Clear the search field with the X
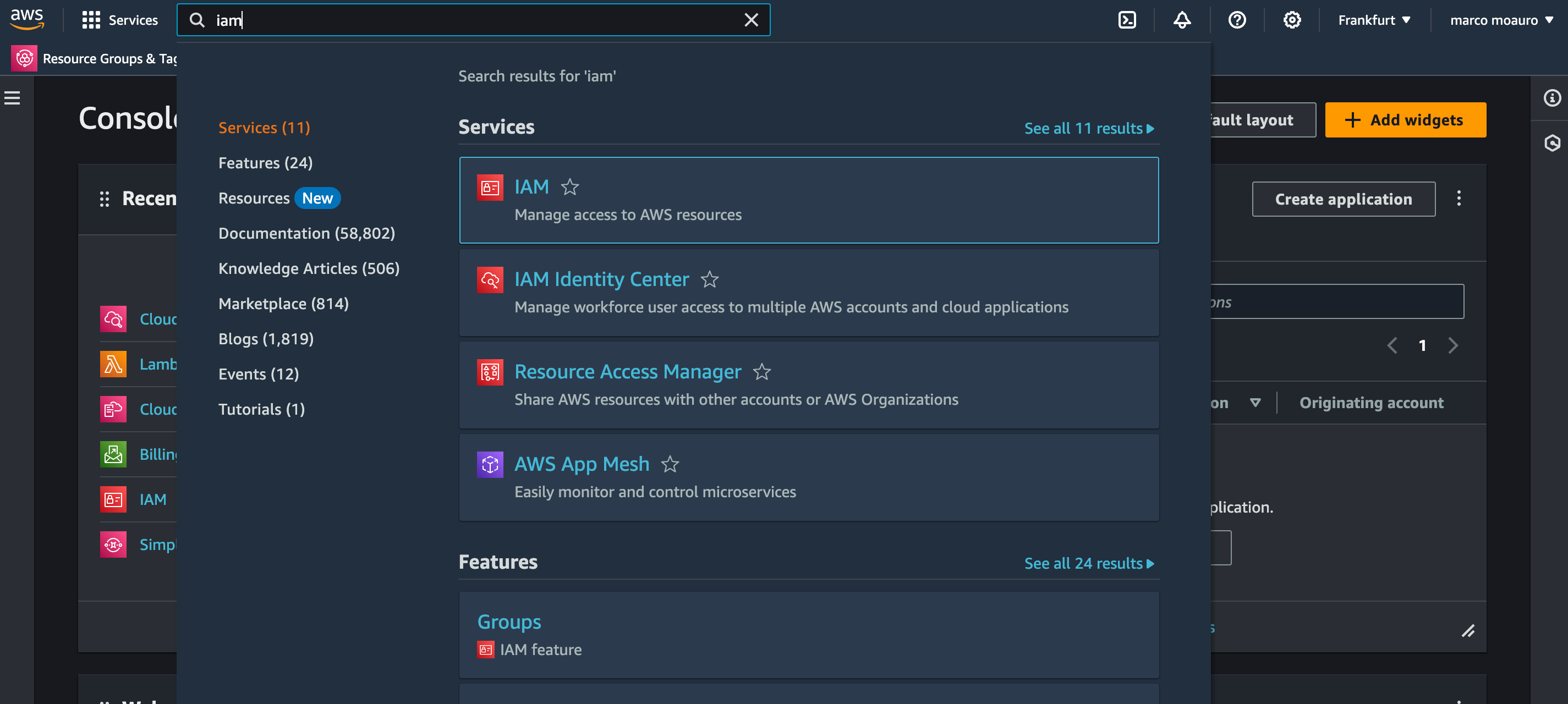 point(751,20)
